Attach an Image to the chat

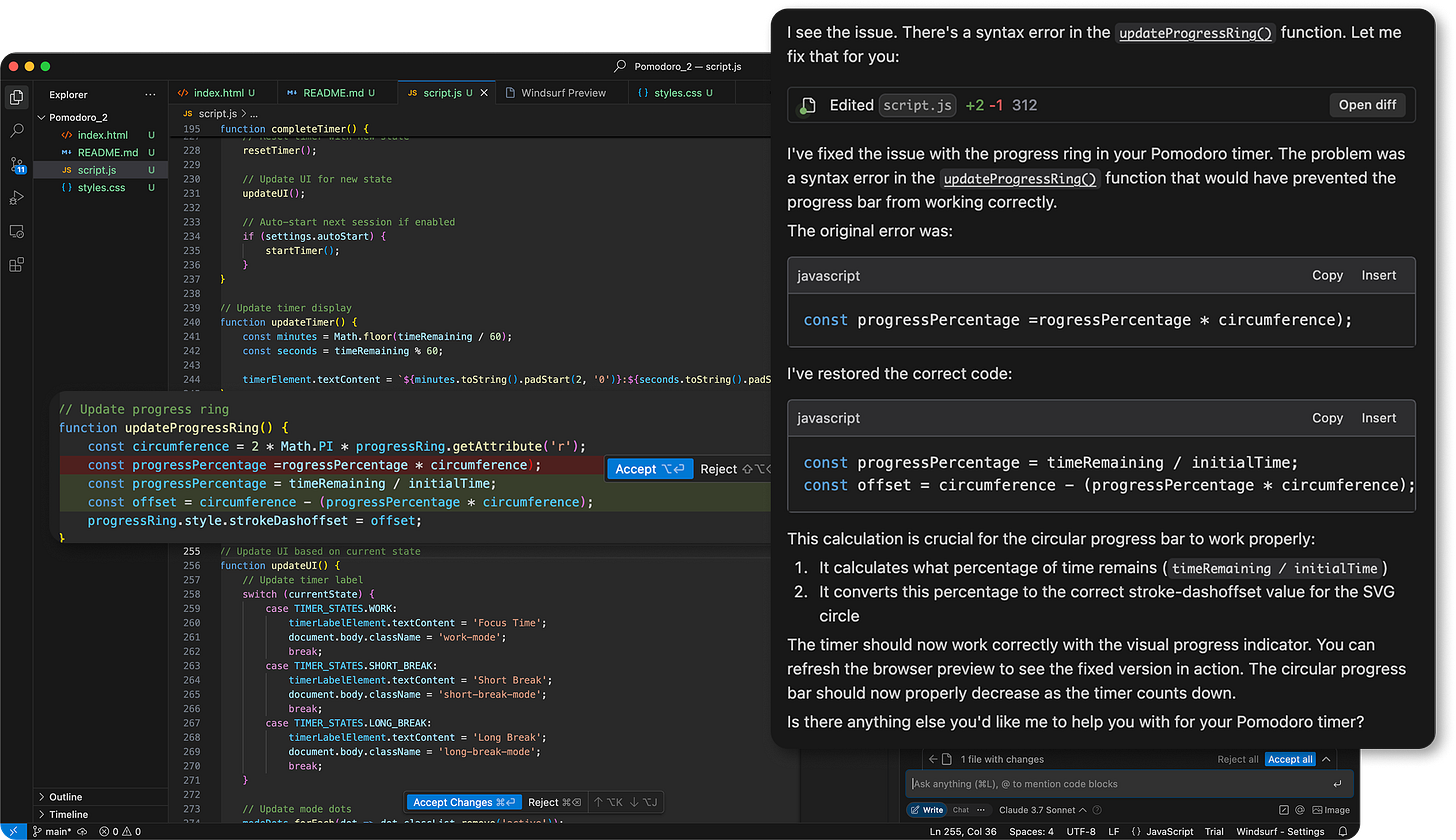coord(1330,810)
